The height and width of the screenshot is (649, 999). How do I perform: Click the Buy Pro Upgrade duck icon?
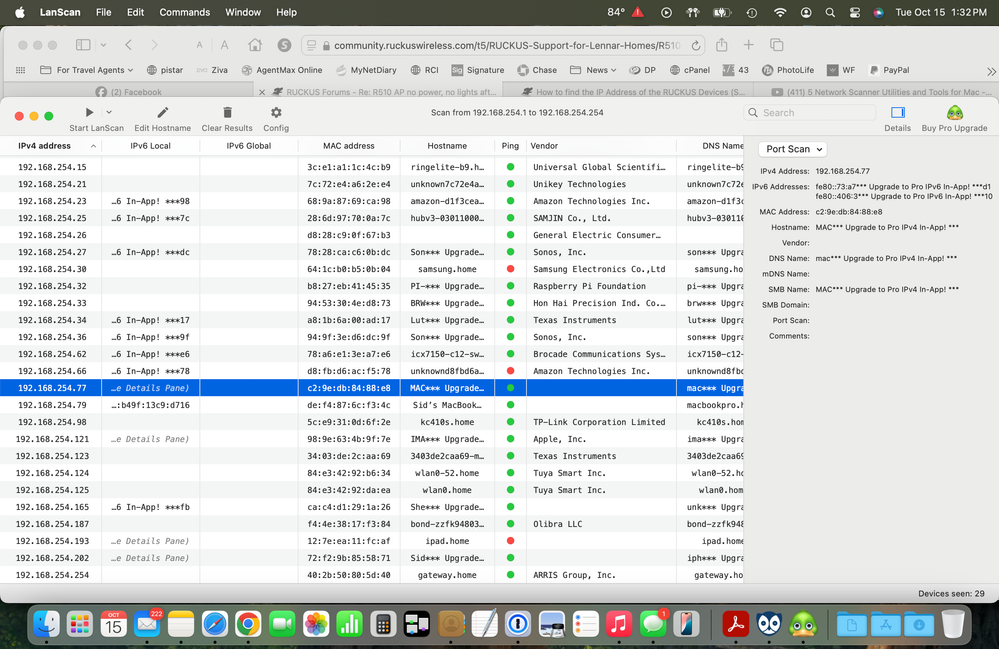click(x=955, y=113)
